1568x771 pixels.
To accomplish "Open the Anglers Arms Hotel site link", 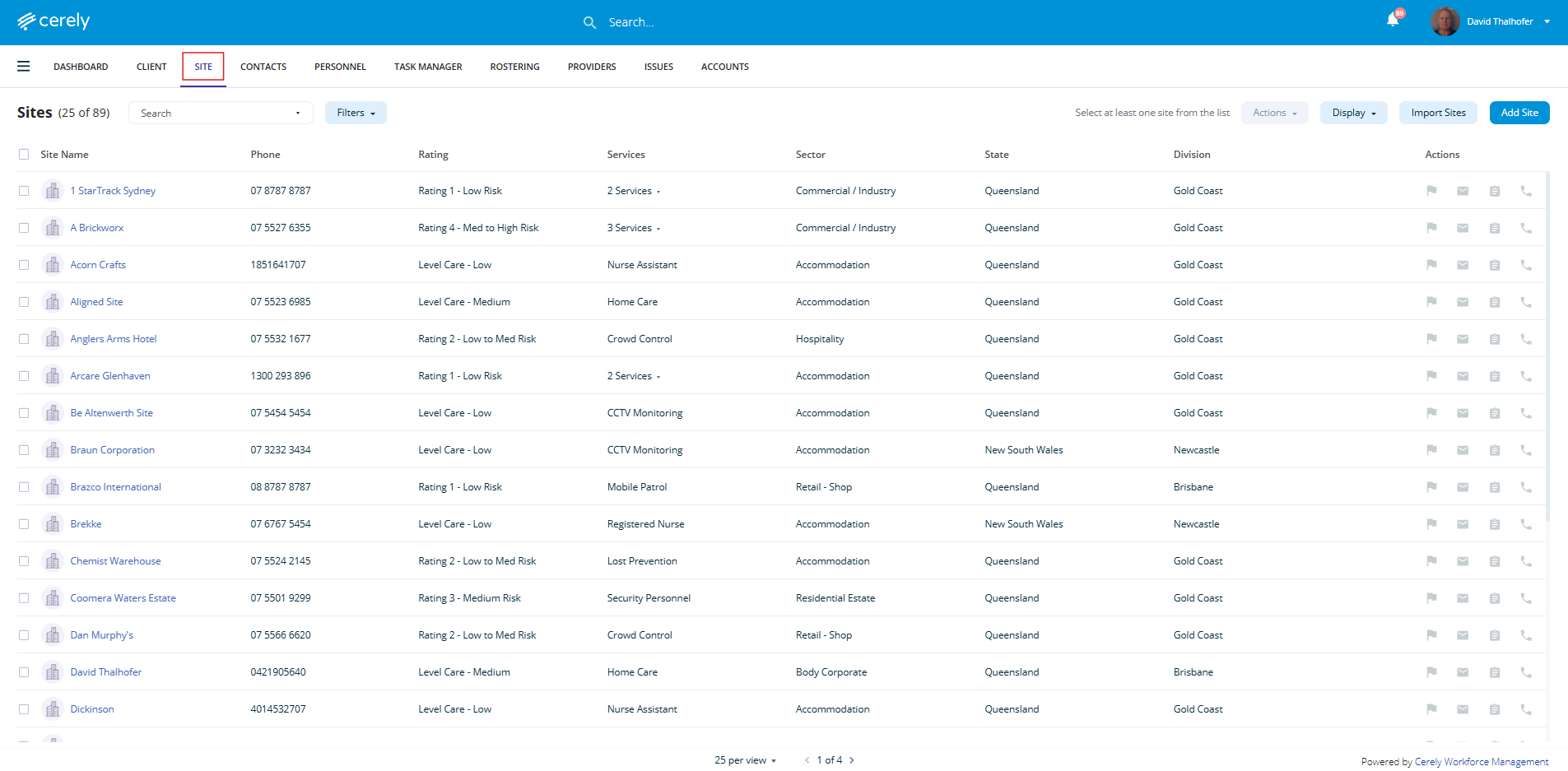I will 114,339.
